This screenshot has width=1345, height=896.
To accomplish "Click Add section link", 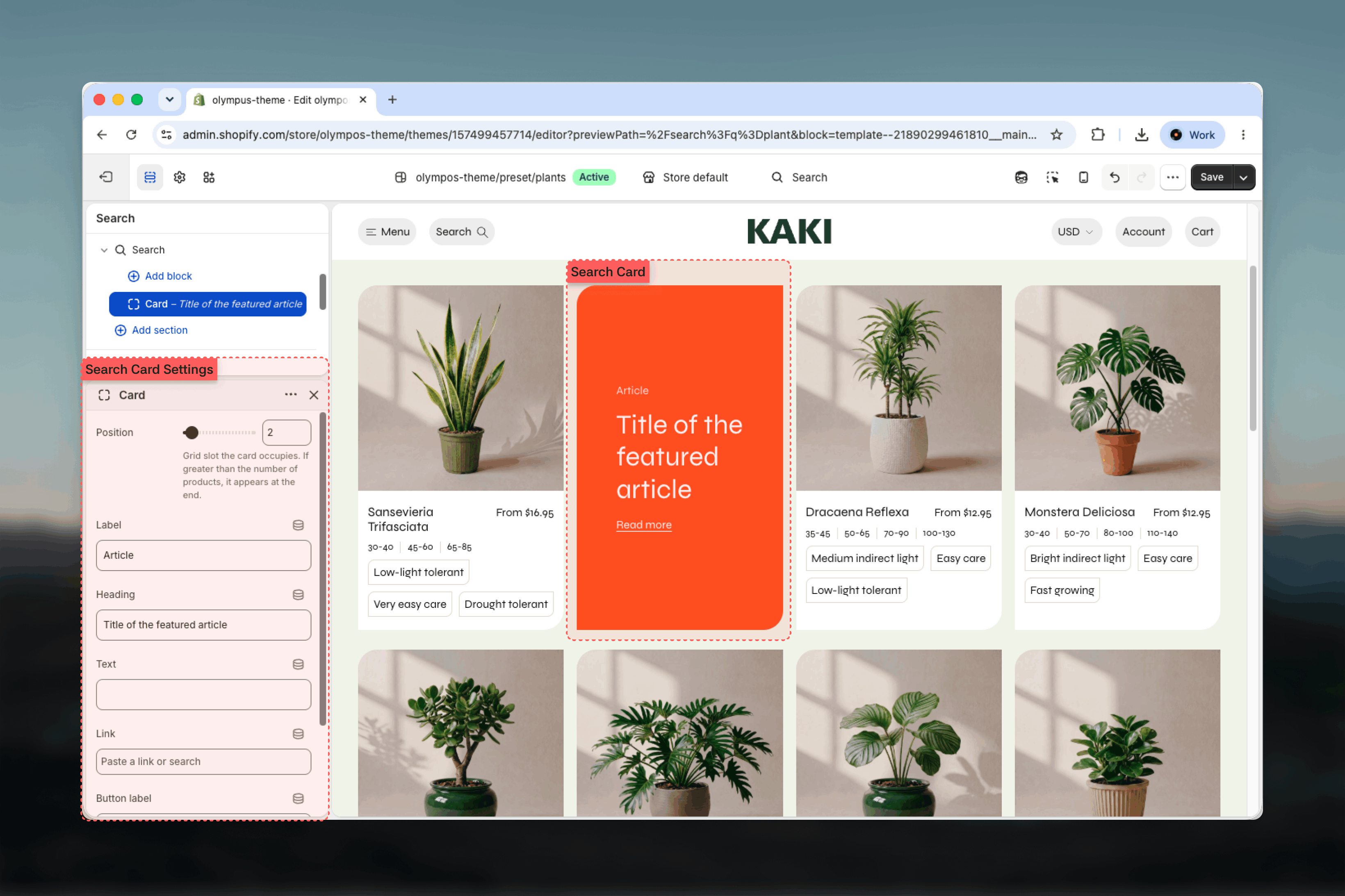I will (x=151, y=330).
